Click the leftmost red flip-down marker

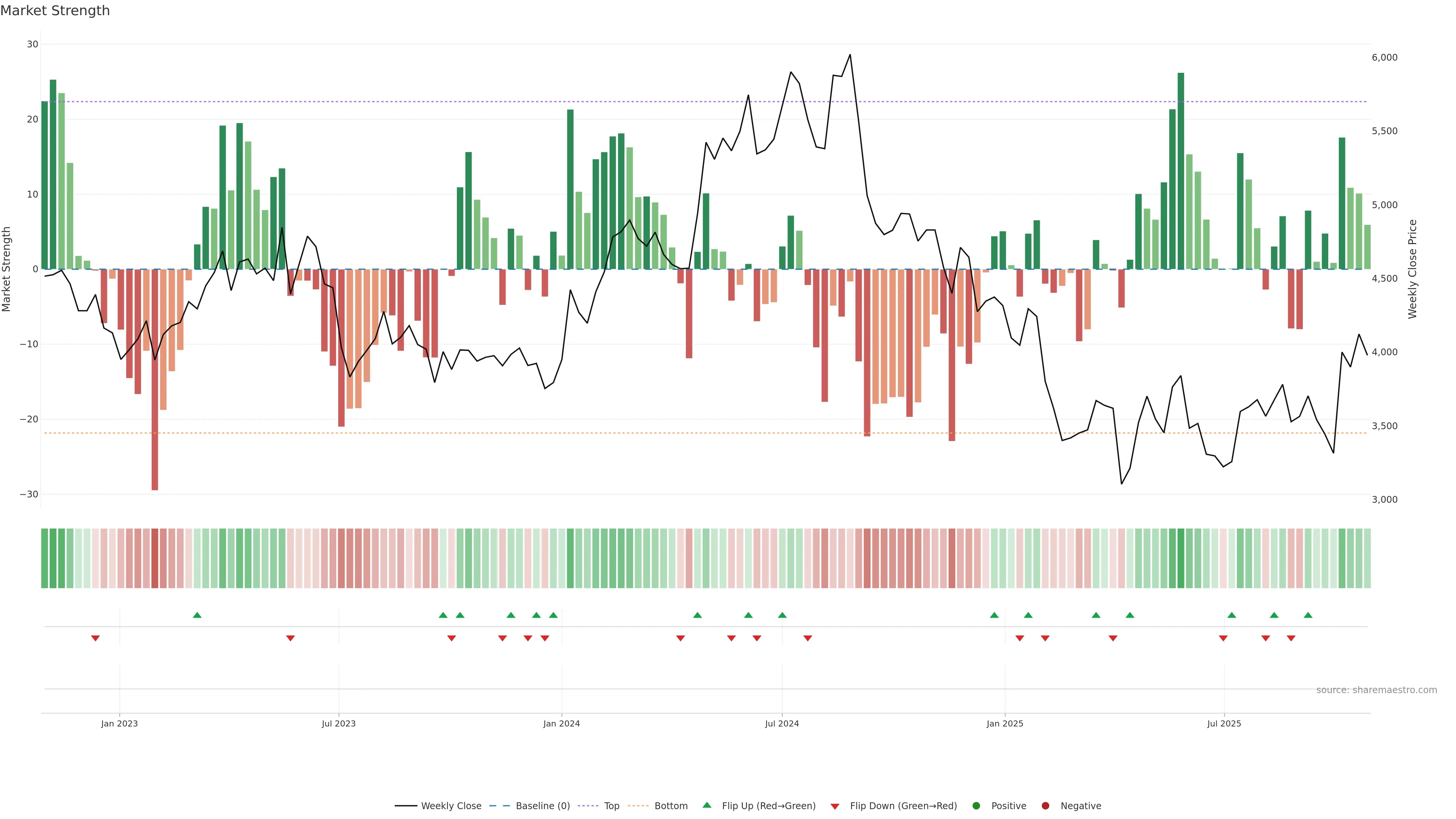pos(96,638)
